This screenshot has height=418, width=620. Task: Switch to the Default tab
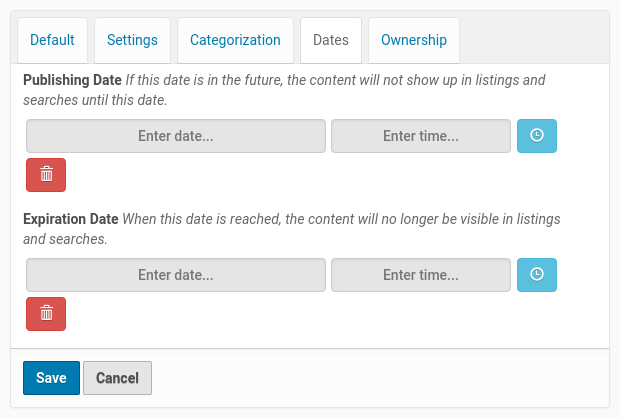52,41
